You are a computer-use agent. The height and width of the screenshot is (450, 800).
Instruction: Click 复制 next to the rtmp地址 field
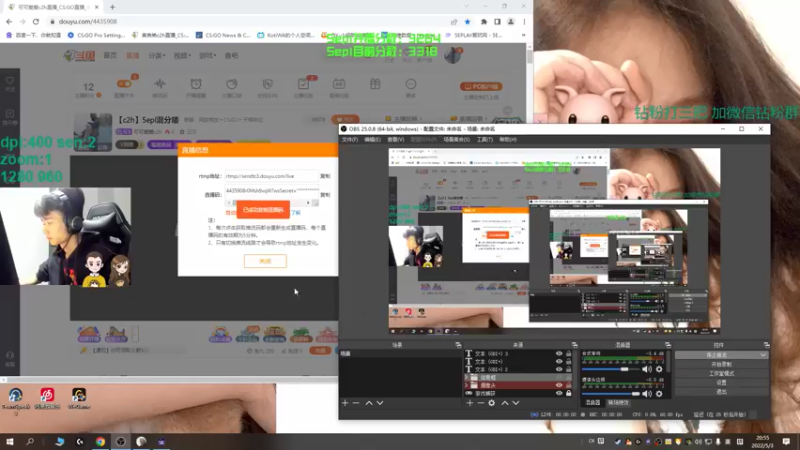click(x=325, y=176)
